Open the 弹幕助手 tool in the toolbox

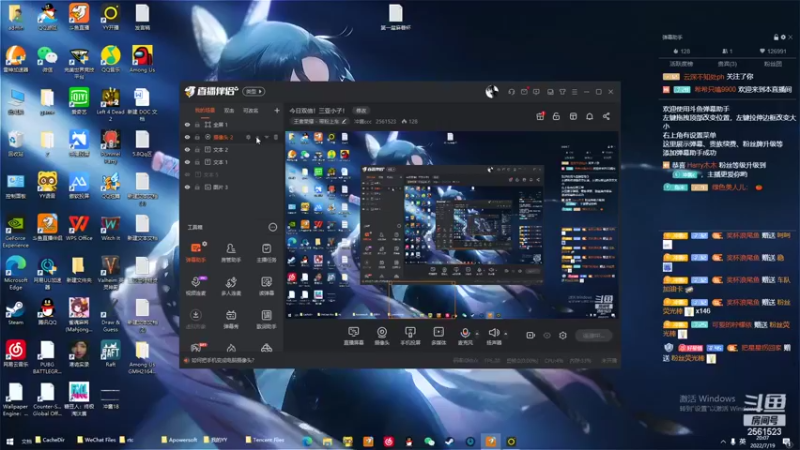[196, 253]
